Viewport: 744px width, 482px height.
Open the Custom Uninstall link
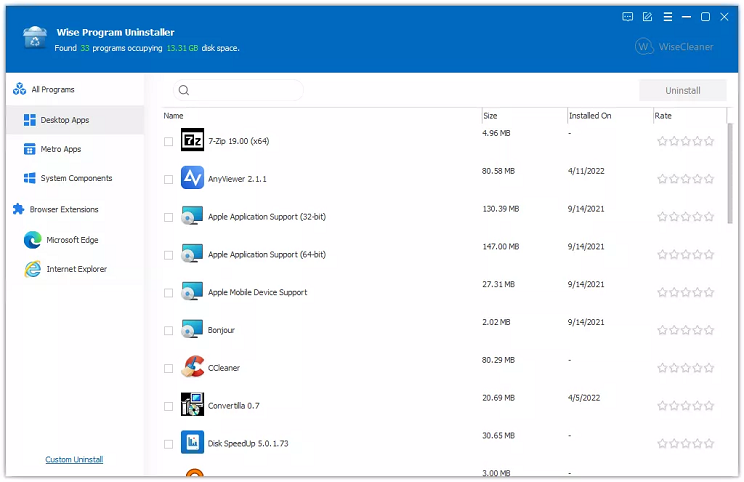(74, 459)
